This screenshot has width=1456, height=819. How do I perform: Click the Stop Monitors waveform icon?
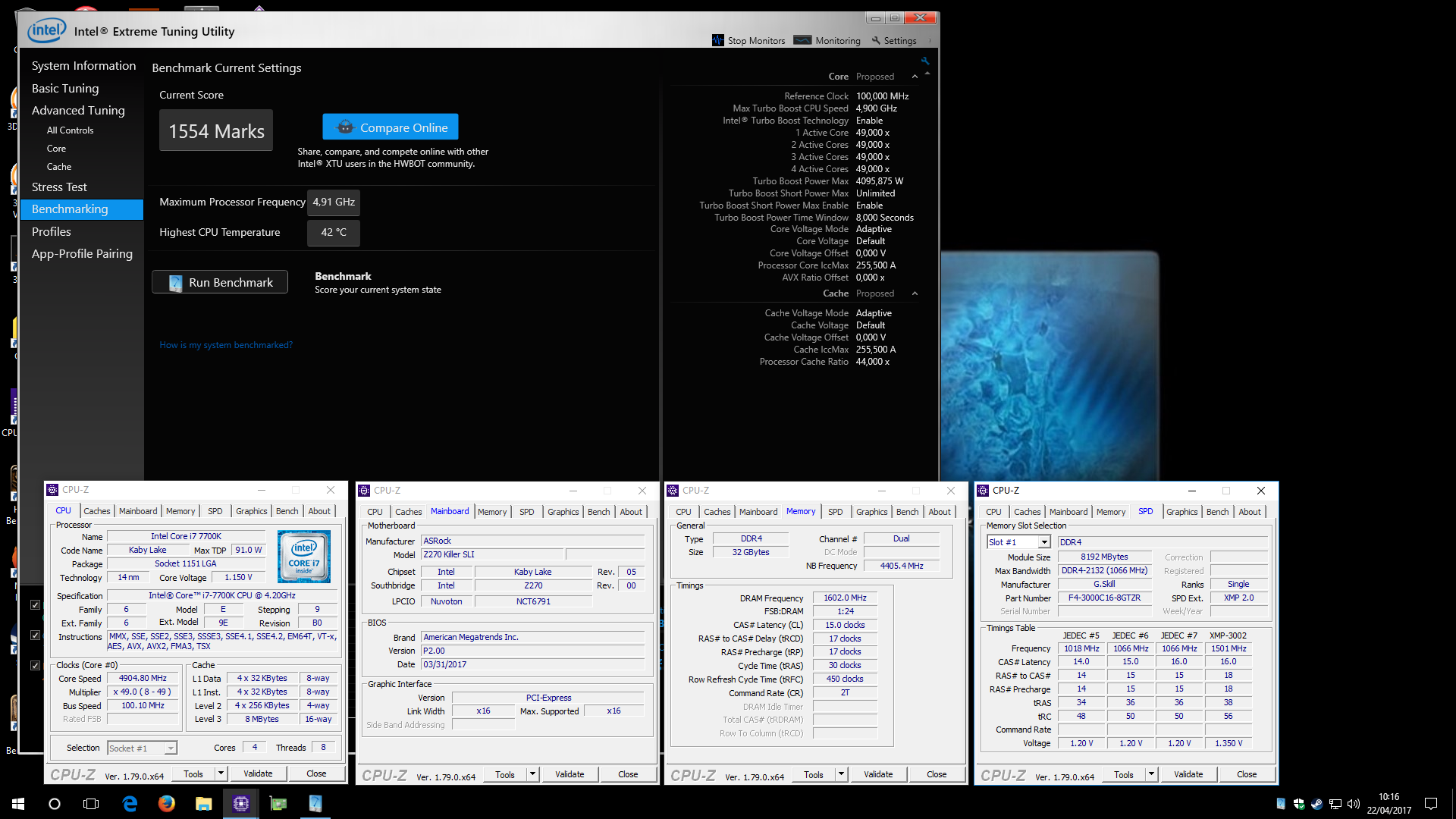pos(717,40)
